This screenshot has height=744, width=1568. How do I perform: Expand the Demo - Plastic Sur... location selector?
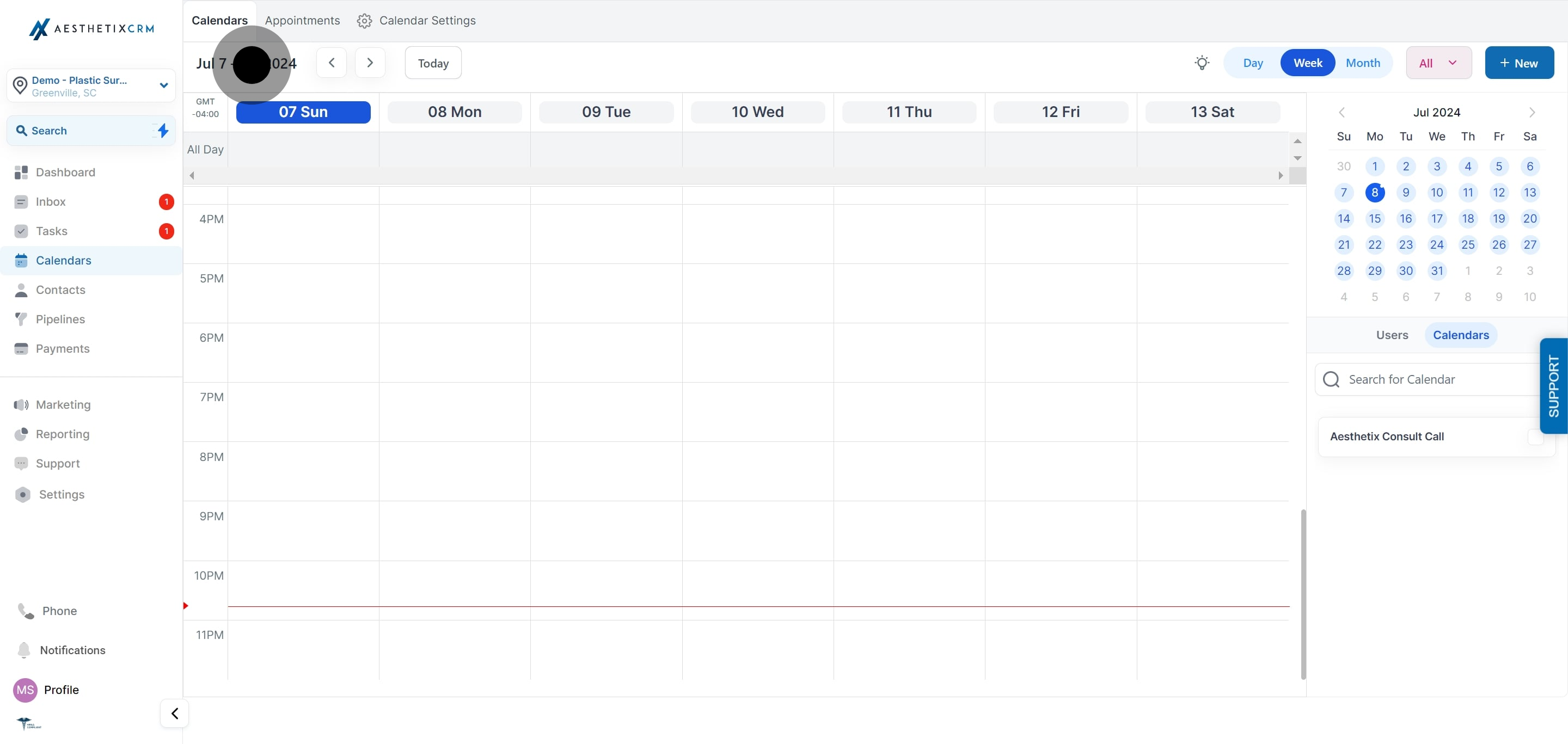coord(91,86)
